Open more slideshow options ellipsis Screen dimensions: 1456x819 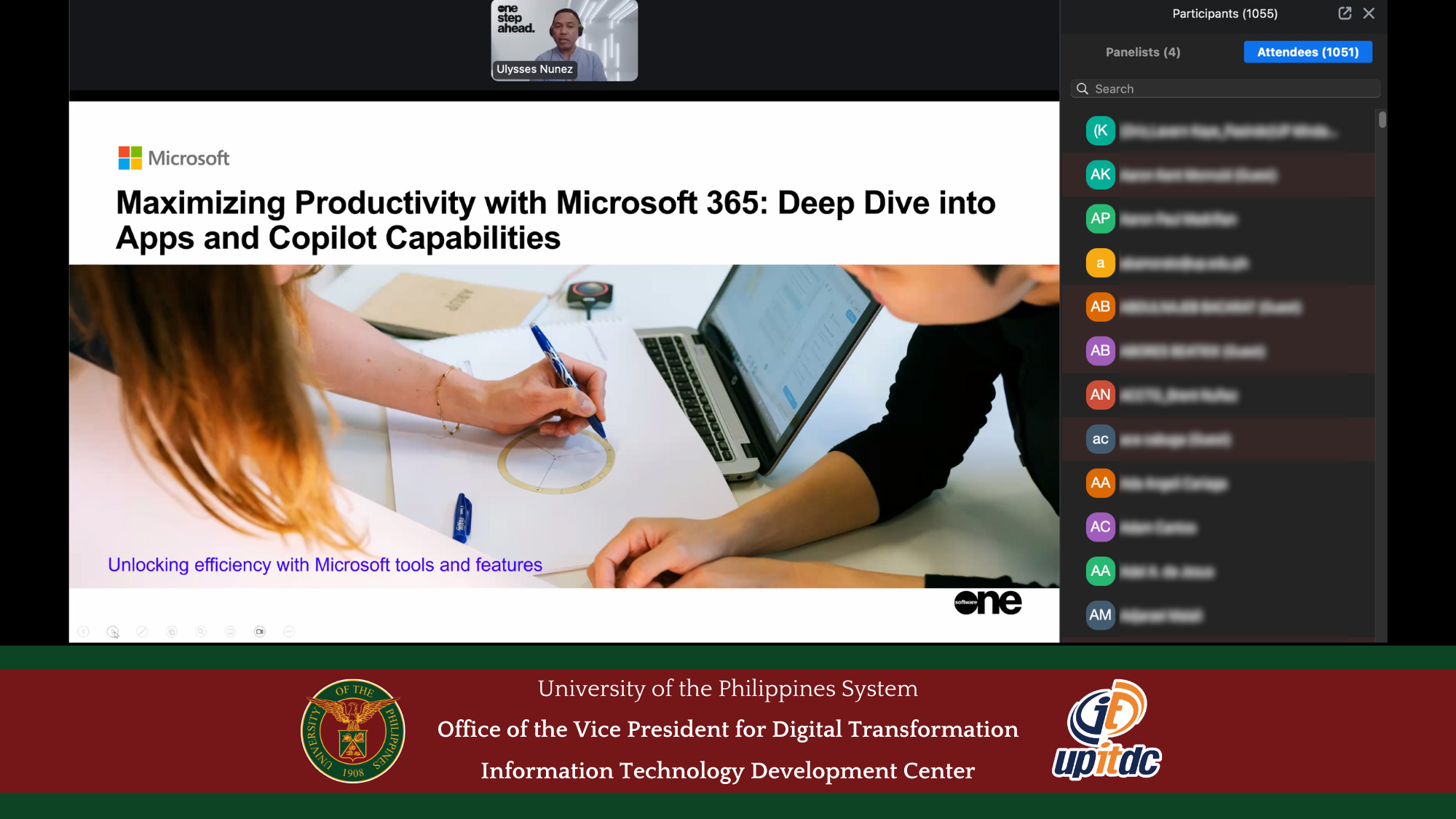coord(289,632)
